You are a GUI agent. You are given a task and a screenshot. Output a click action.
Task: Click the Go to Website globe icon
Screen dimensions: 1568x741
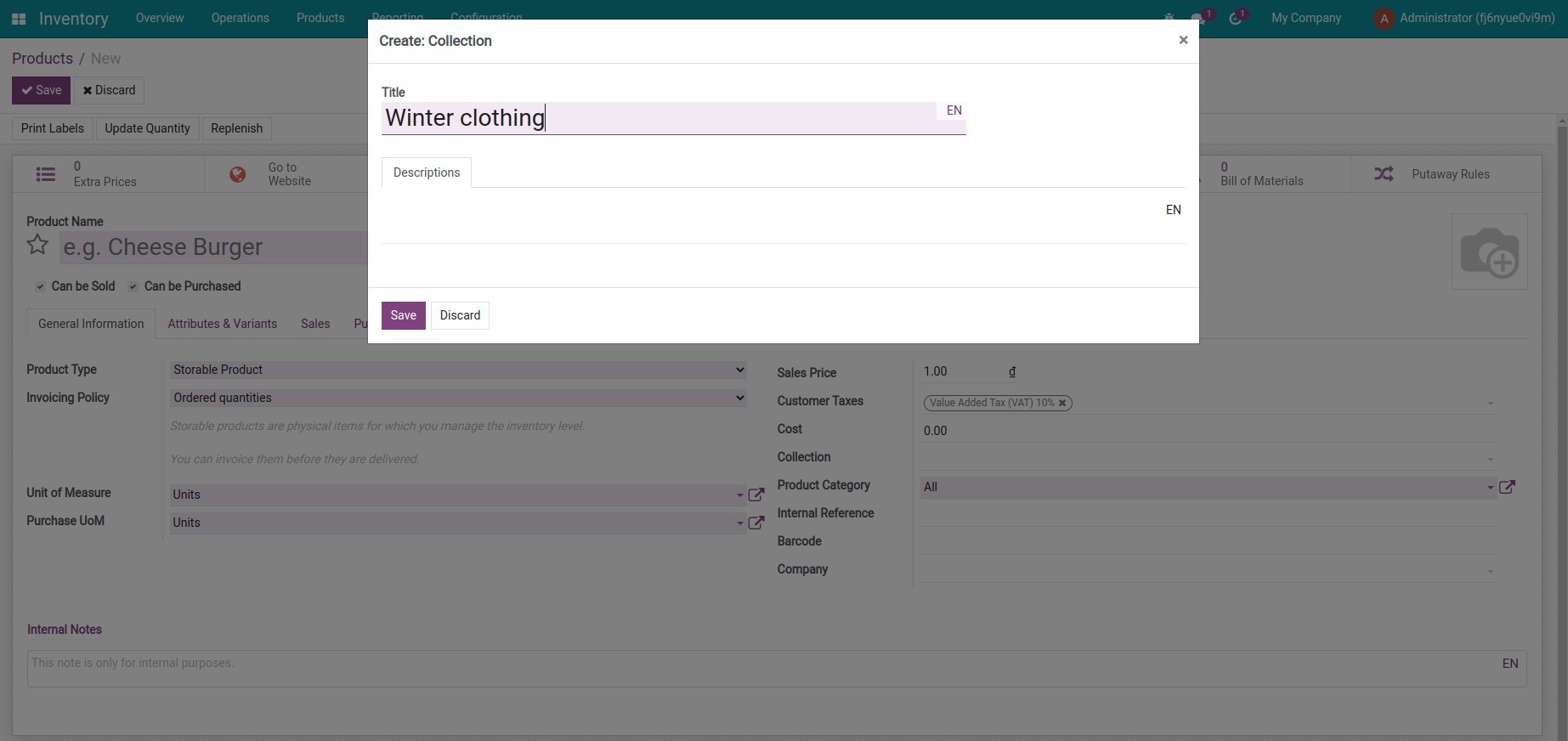click(238, 174)
